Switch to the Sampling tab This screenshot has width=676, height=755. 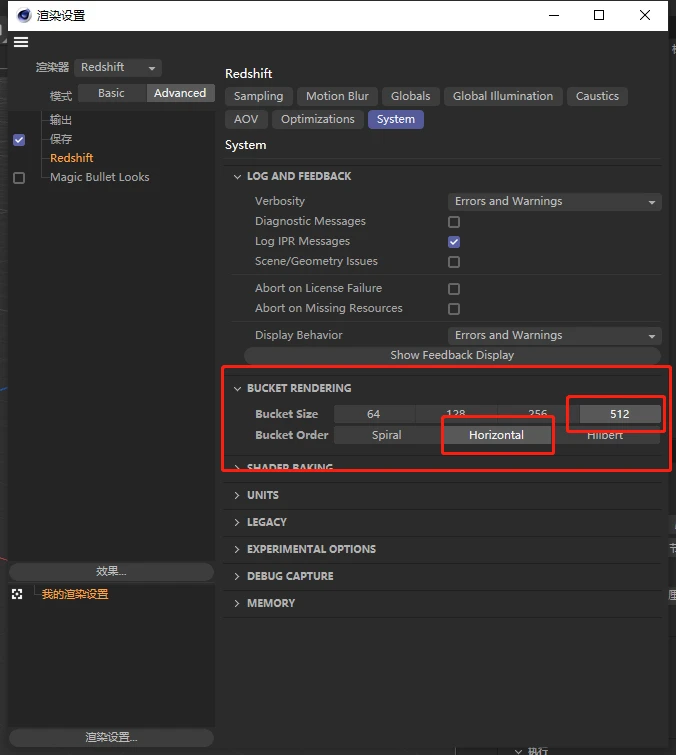coord(258,97)
